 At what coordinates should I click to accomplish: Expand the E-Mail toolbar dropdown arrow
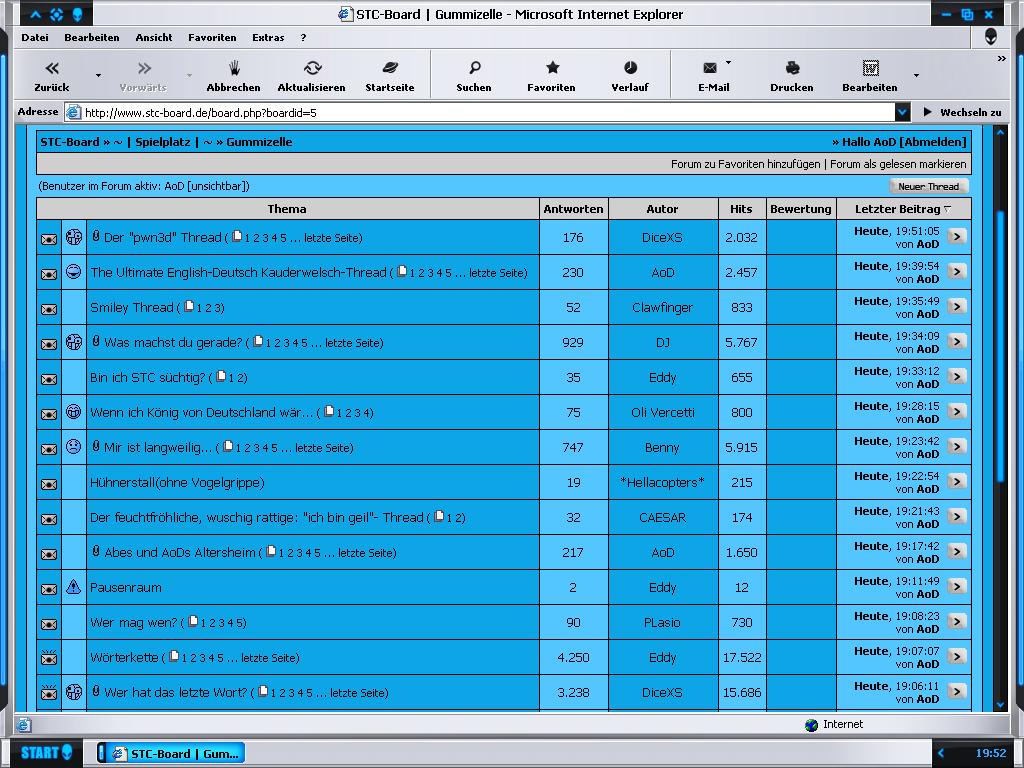[x=728, y=63]
